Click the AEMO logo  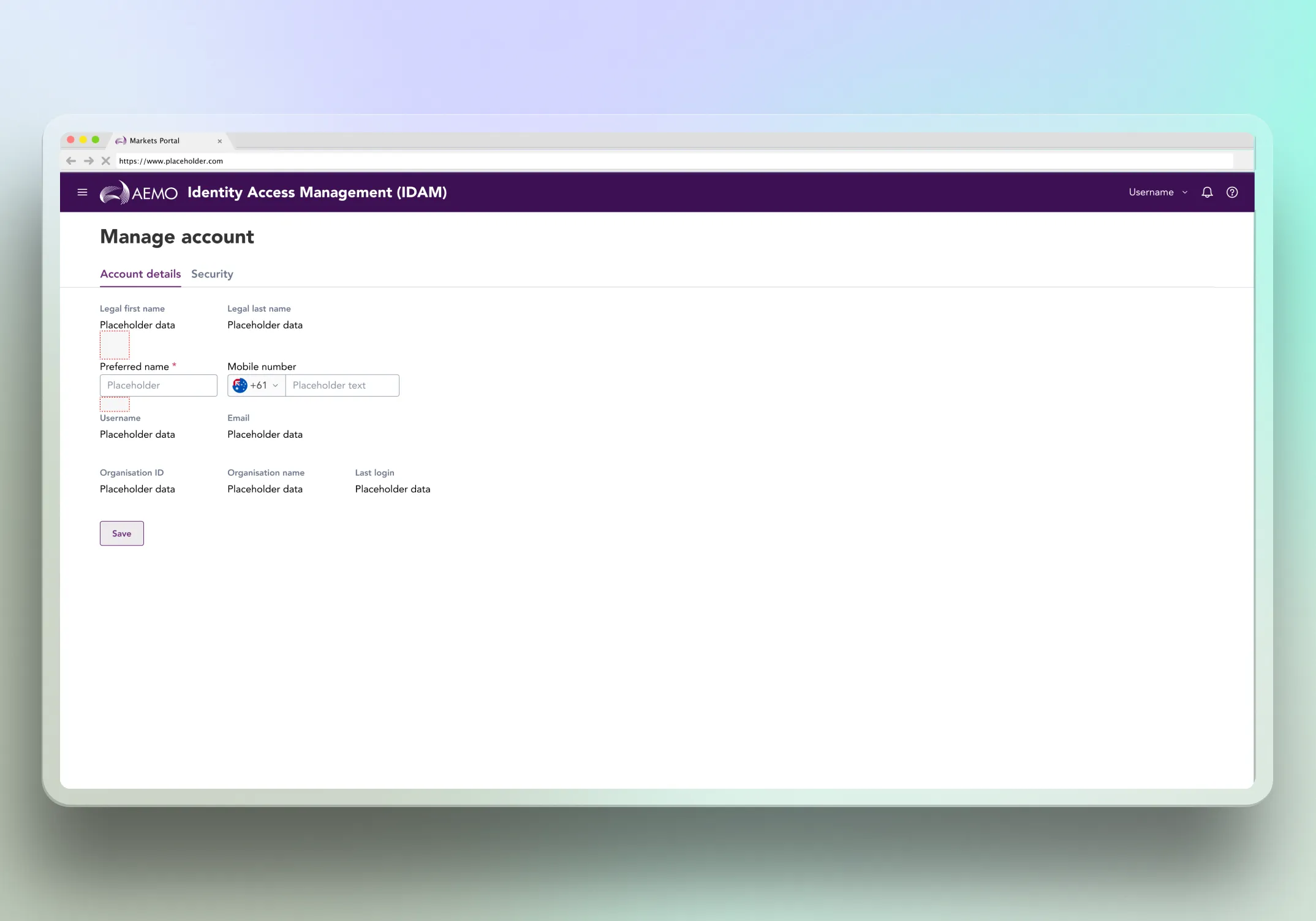[x=139, y=192]
